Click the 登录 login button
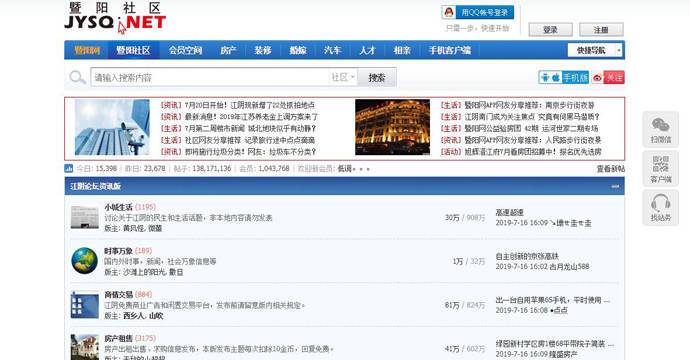This screenshot has height=360, width=690. coord(551,29)
